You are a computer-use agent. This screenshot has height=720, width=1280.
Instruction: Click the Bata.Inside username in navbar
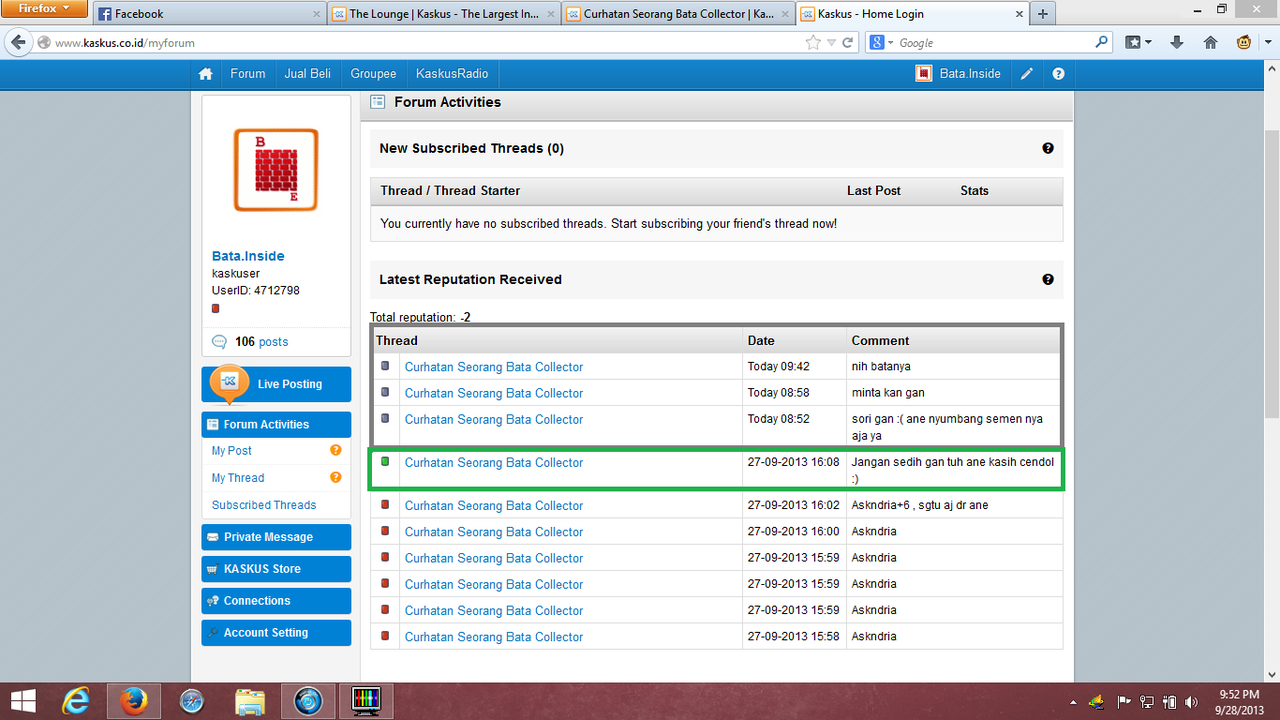970,74
